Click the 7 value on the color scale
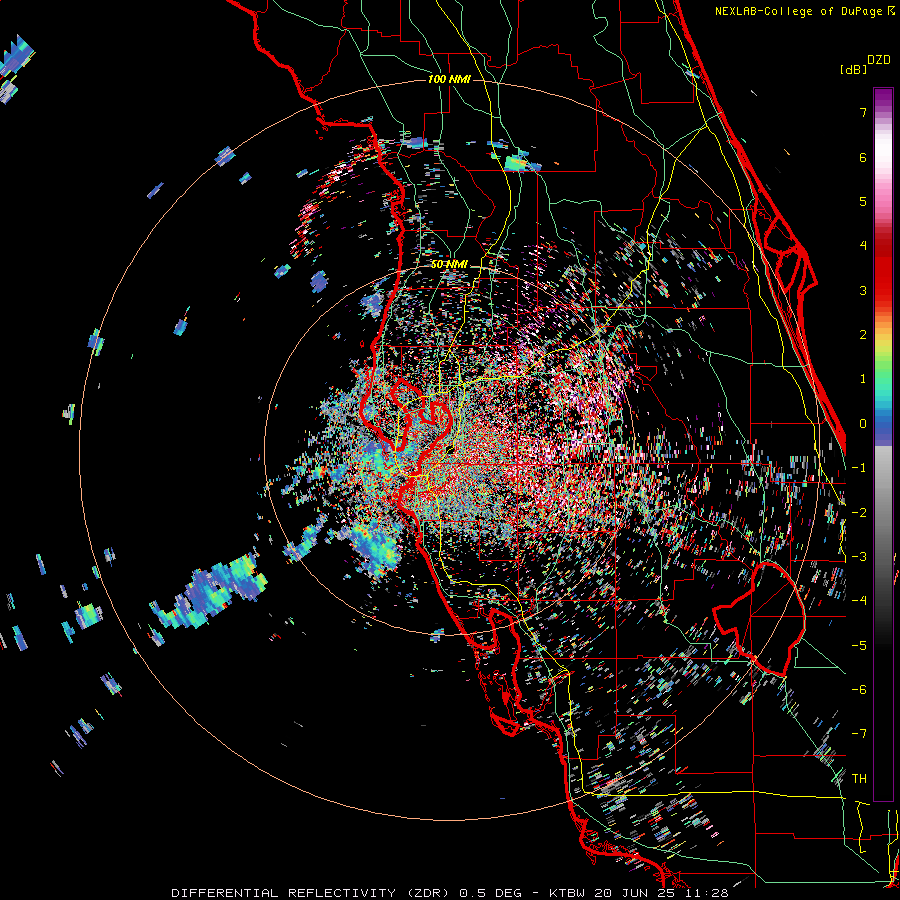Image resolution: width=900 pixels, height=900 pixels. click(x=863, y=112)
